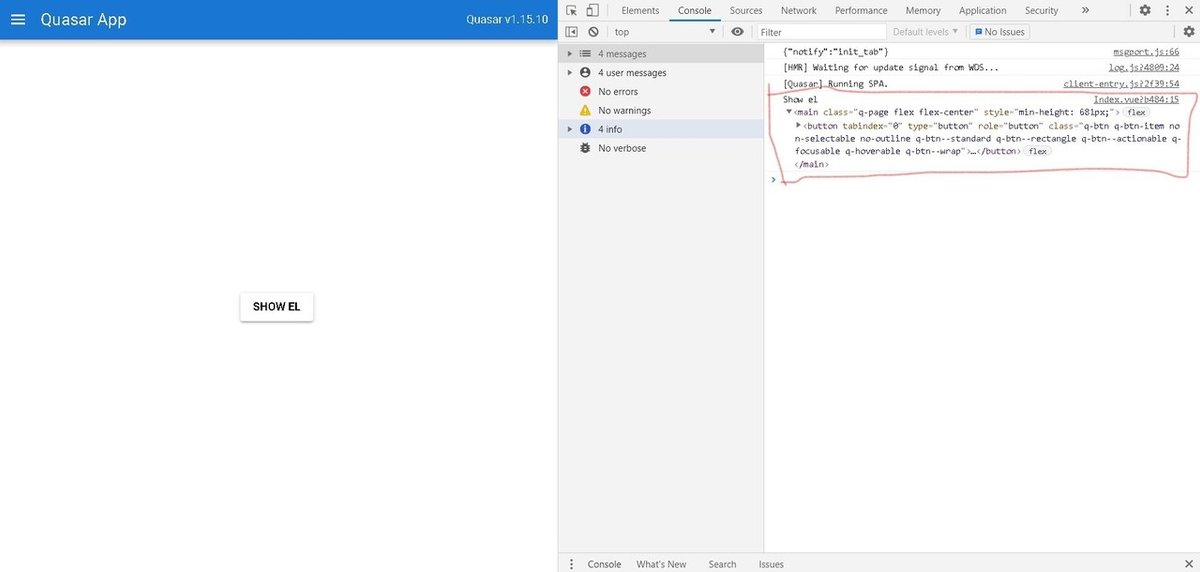Click the verbose bug icon

click(x=586, y=148)
